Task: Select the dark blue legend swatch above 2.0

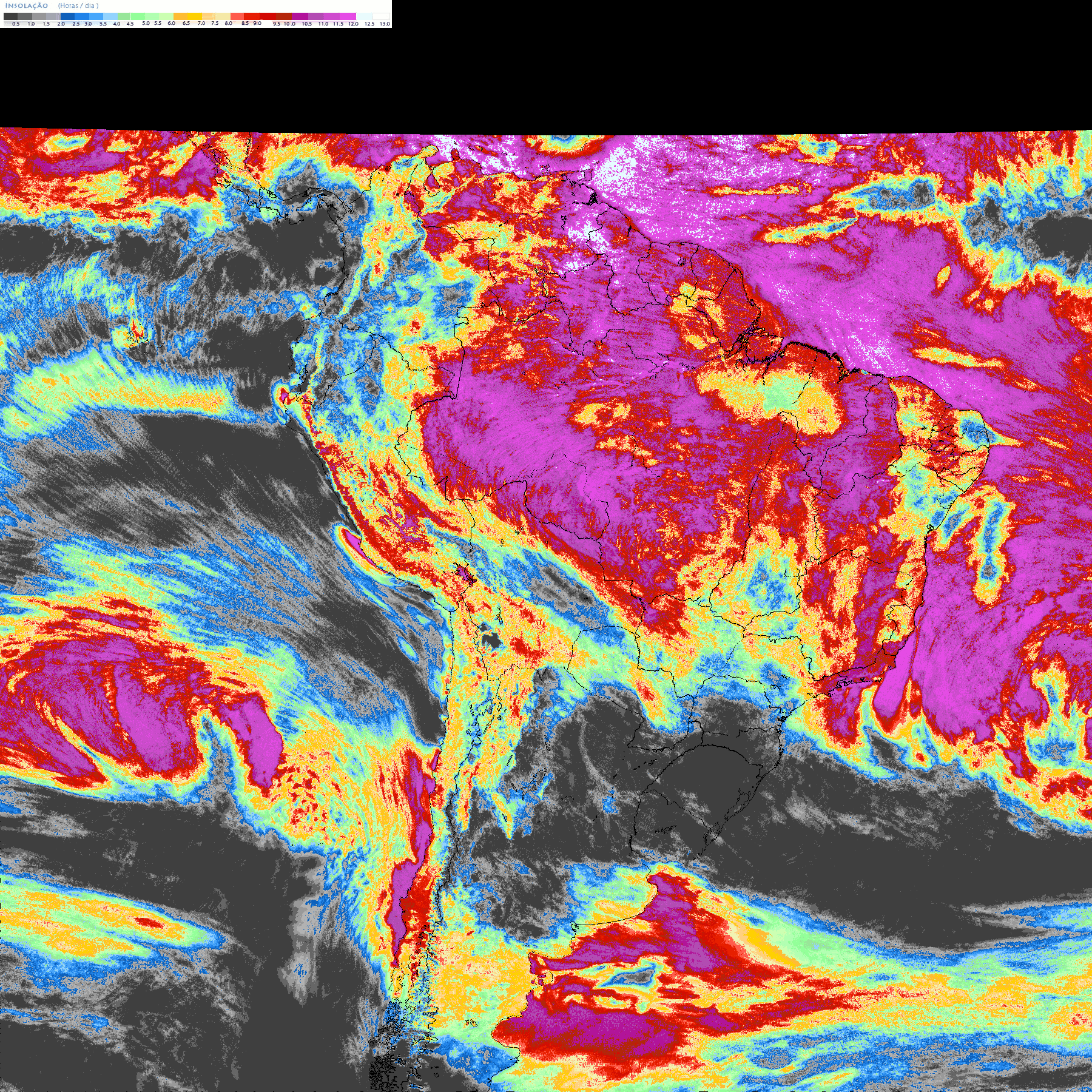Action: point(67,16)
